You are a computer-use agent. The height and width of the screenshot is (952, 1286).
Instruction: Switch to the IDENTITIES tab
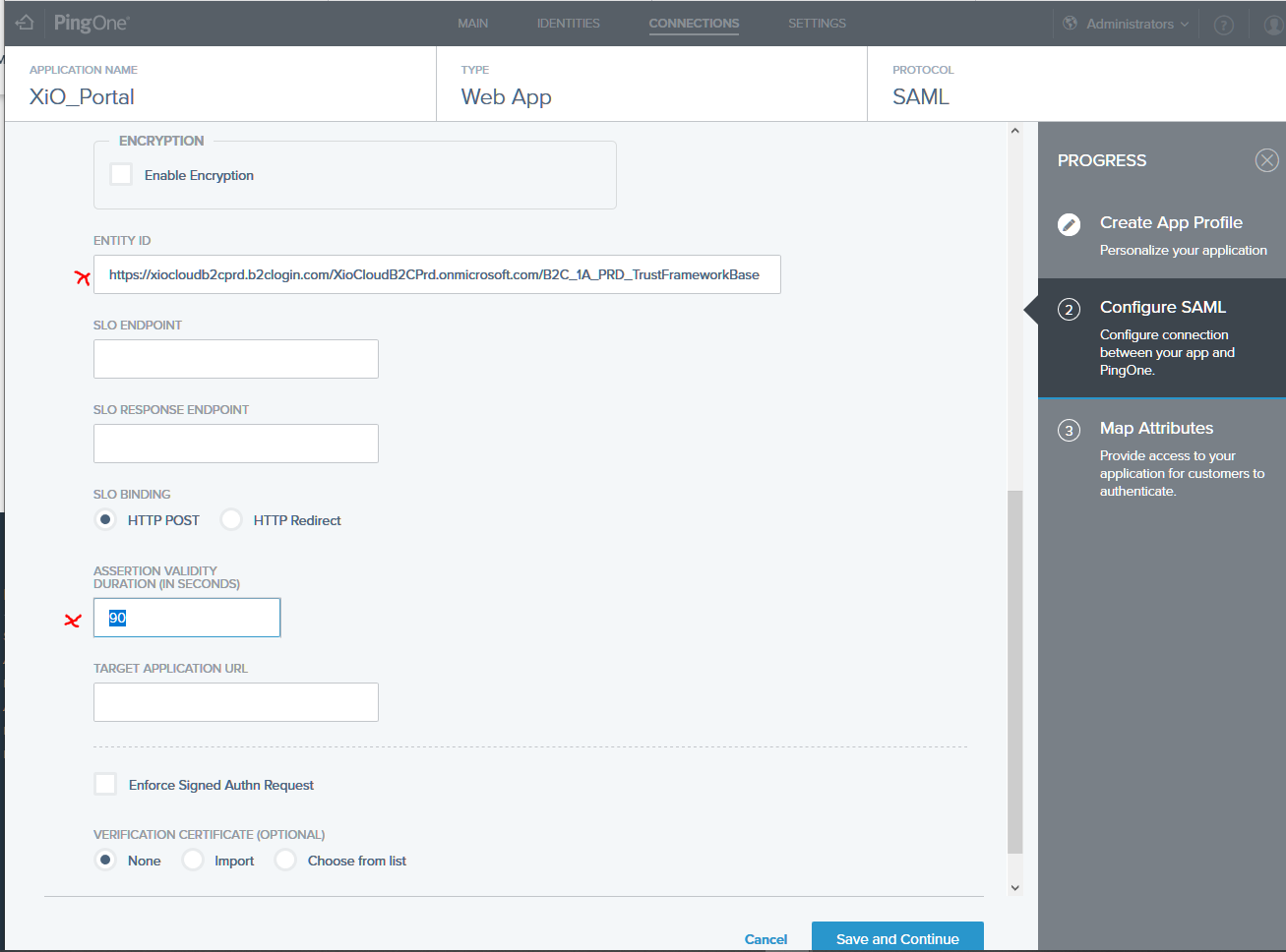(x=568, y=23)
